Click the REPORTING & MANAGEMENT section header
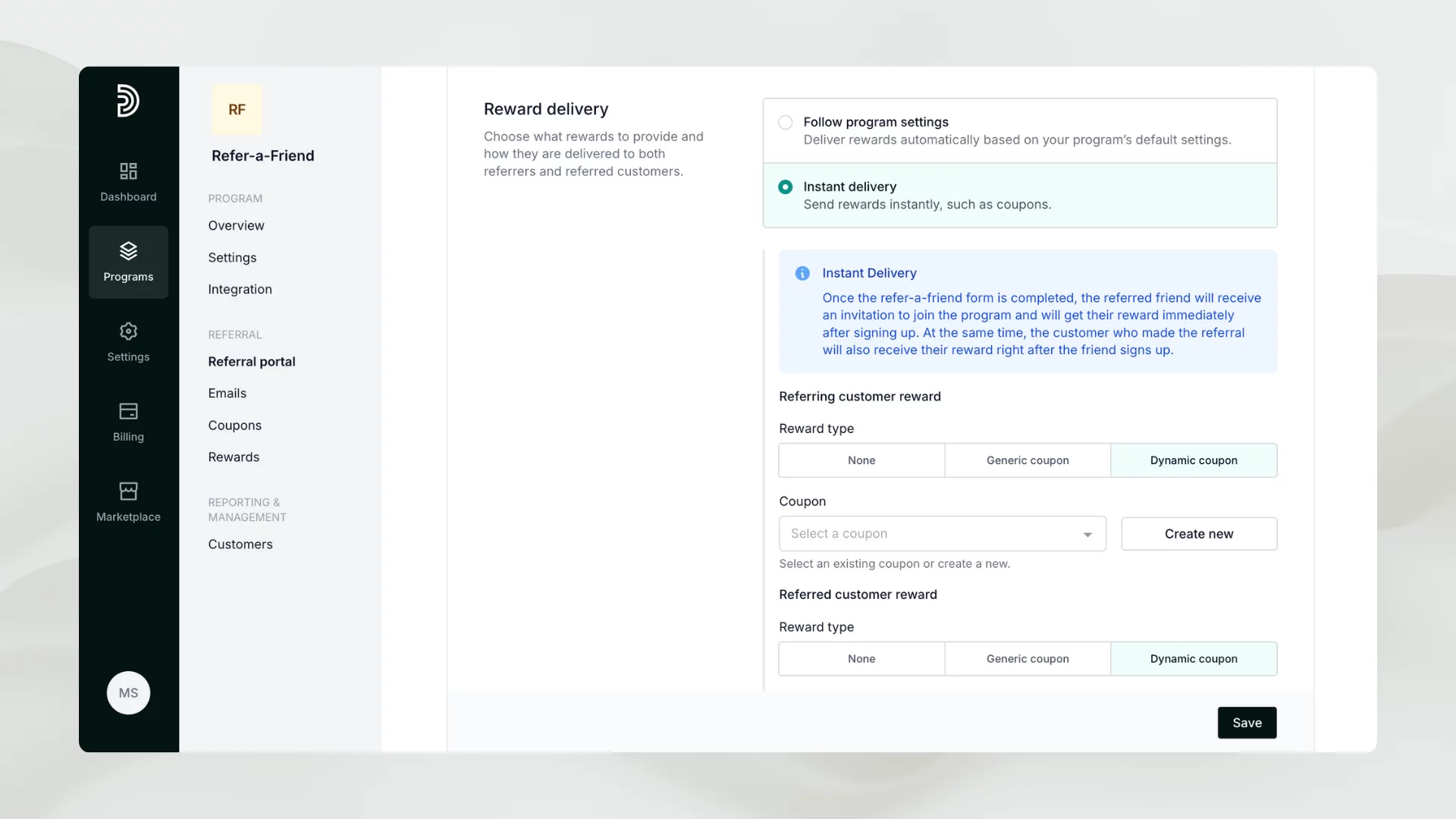The image size is (1456, 819). tap(247, 510)
